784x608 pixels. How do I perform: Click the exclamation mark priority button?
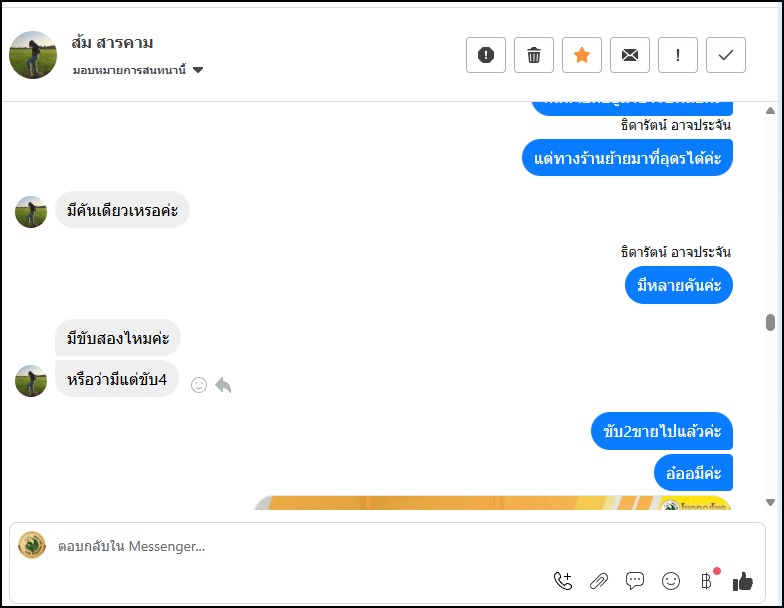pyautogui.click(x=678, y=55)
